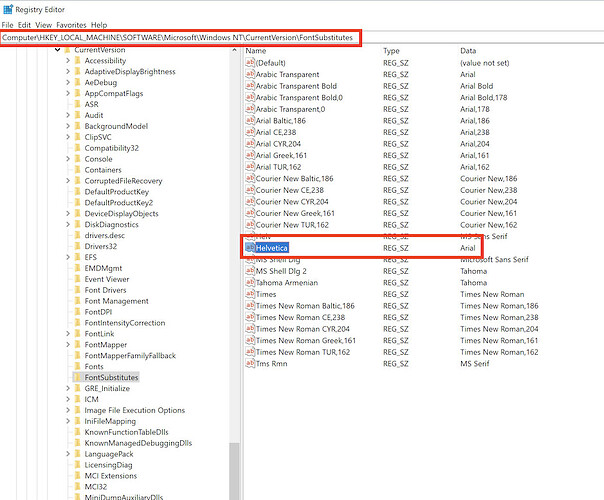
Task: Click the Name column header
Action: (x=256, y=51)
